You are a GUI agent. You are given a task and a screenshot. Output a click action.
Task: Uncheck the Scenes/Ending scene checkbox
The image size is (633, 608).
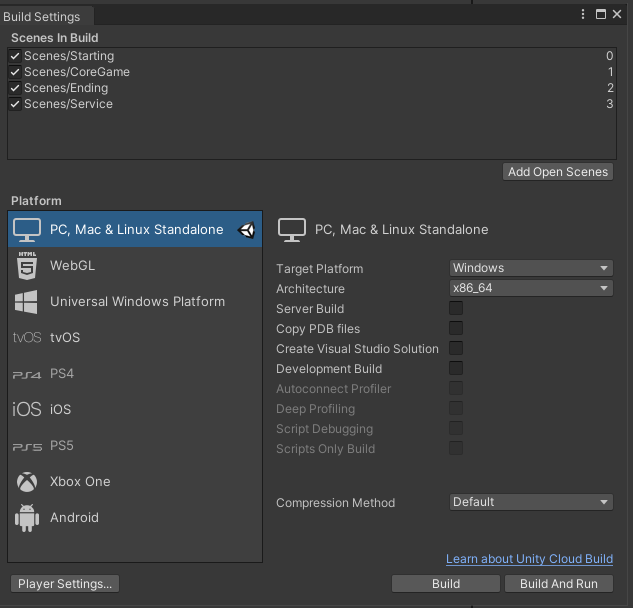point(15,88)
